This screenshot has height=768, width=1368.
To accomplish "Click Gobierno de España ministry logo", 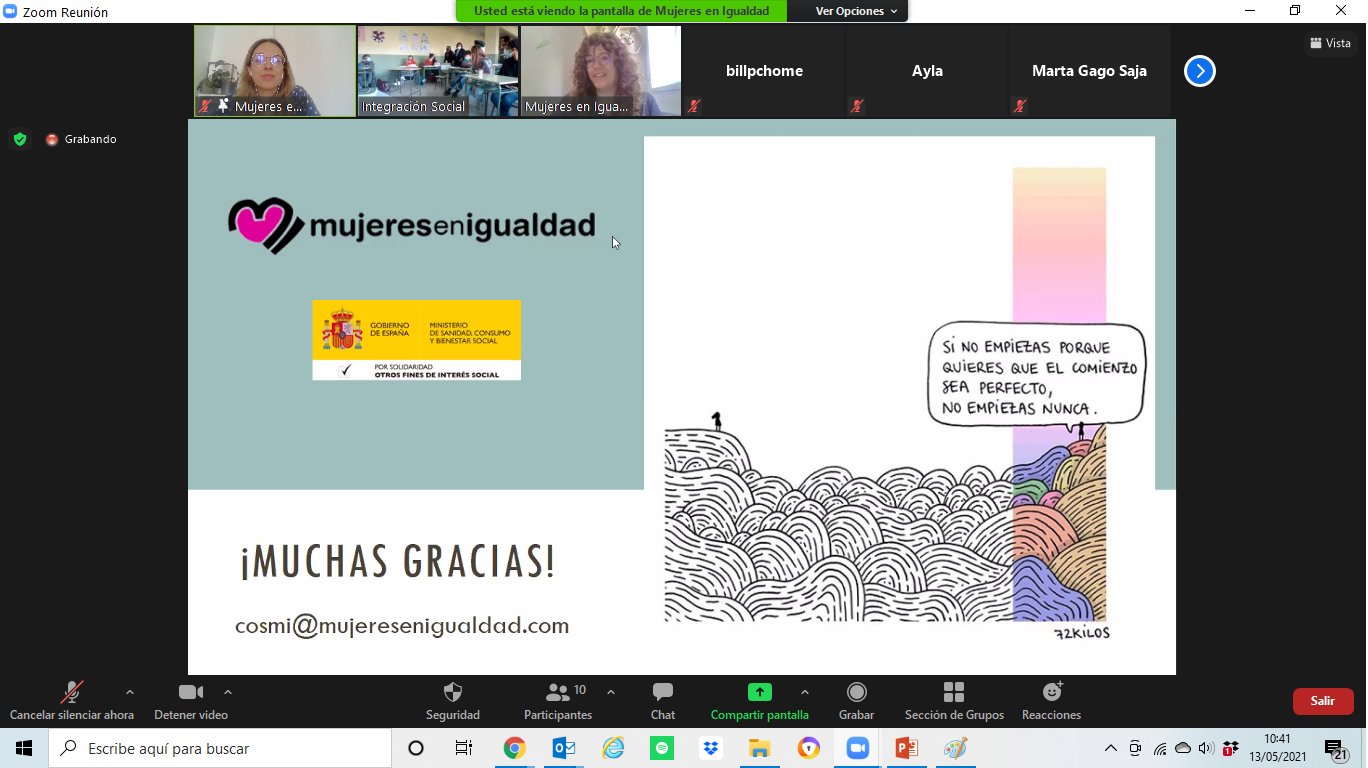I will (x=416, y=340).
